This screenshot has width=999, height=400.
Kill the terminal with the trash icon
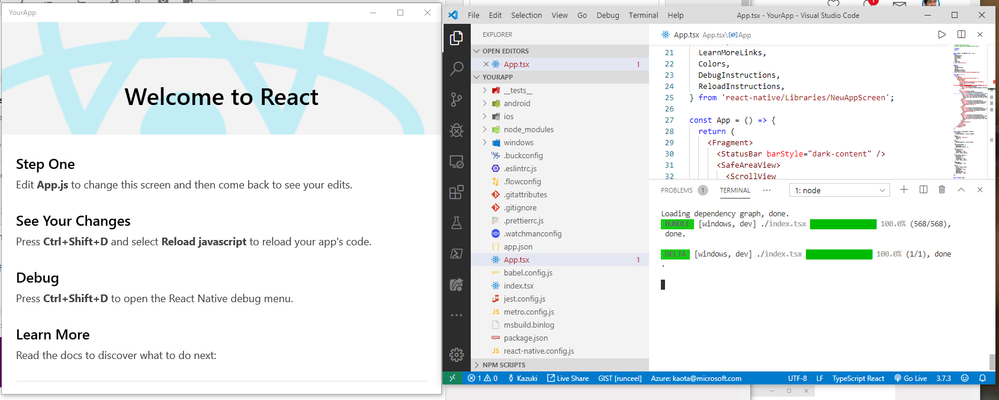(942, 190)
